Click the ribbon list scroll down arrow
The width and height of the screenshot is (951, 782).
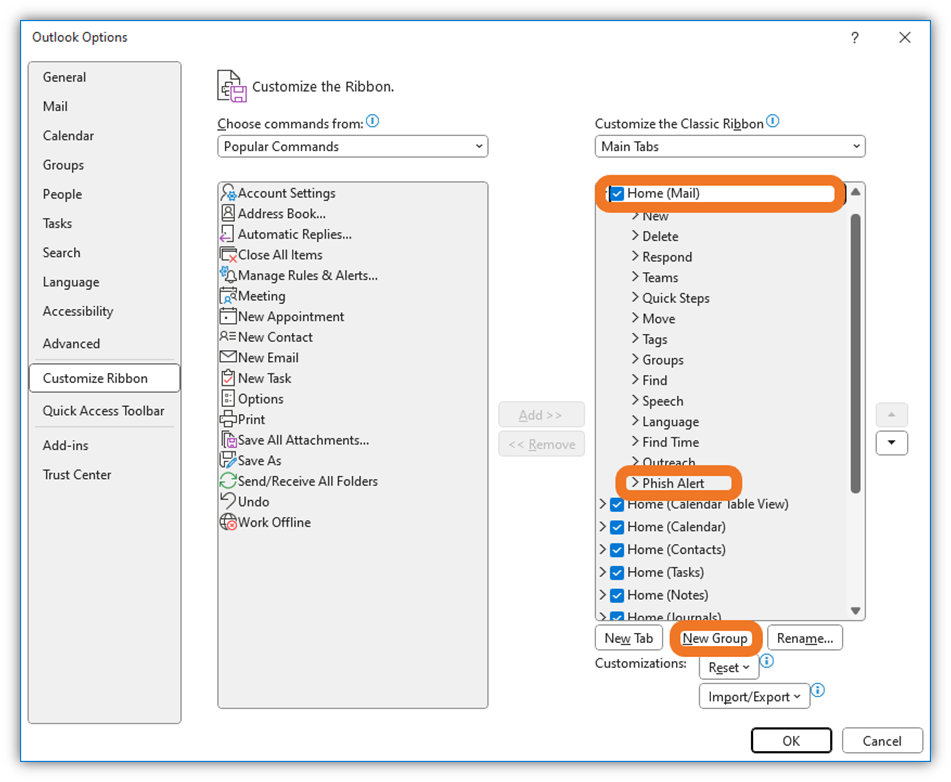[856, 610]
